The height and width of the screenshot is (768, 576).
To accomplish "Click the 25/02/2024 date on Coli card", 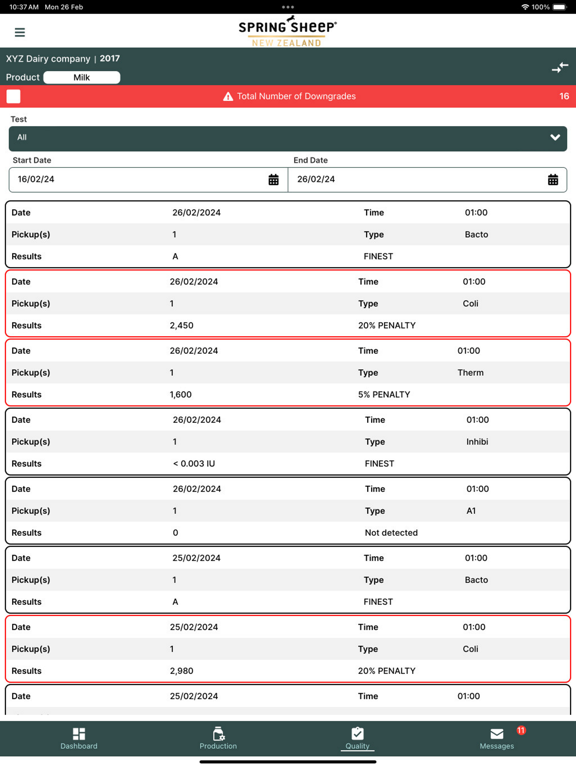I will 194,627.
